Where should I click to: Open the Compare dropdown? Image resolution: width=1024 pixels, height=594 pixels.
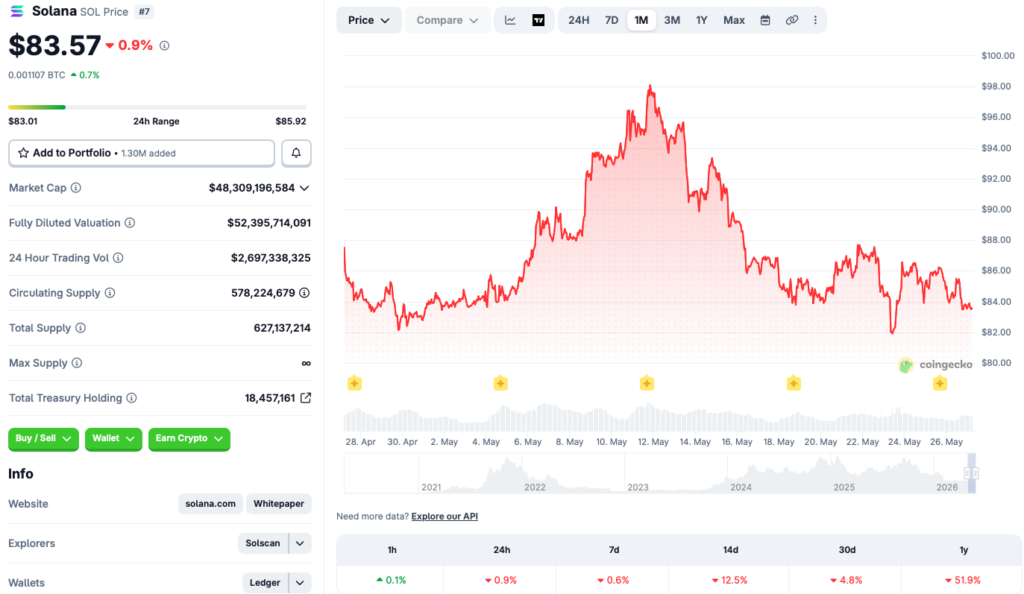[x=447, y=20]
